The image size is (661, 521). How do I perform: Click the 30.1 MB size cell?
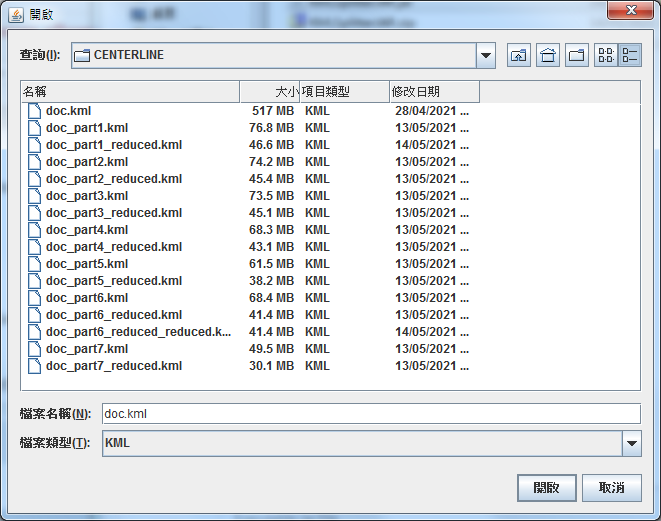(x=271, y=366)
